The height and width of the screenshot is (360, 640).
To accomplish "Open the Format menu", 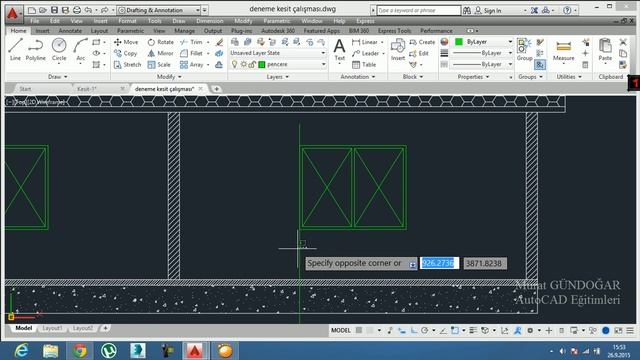I will tap(127, 21).
